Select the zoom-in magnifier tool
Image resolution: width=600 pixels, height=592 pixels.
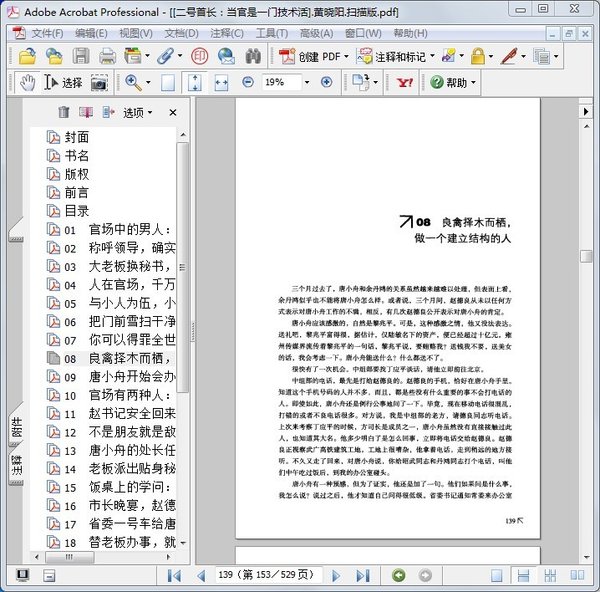point(133,82)
